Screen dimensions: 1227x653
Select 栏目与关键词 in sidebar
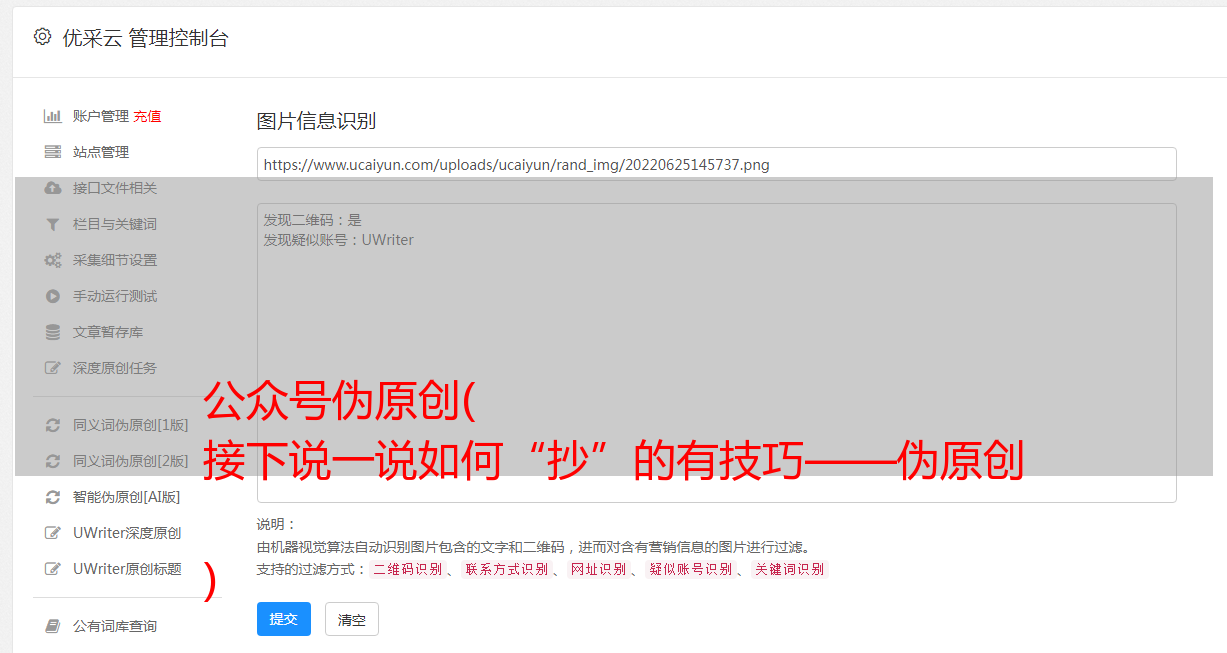115,224
